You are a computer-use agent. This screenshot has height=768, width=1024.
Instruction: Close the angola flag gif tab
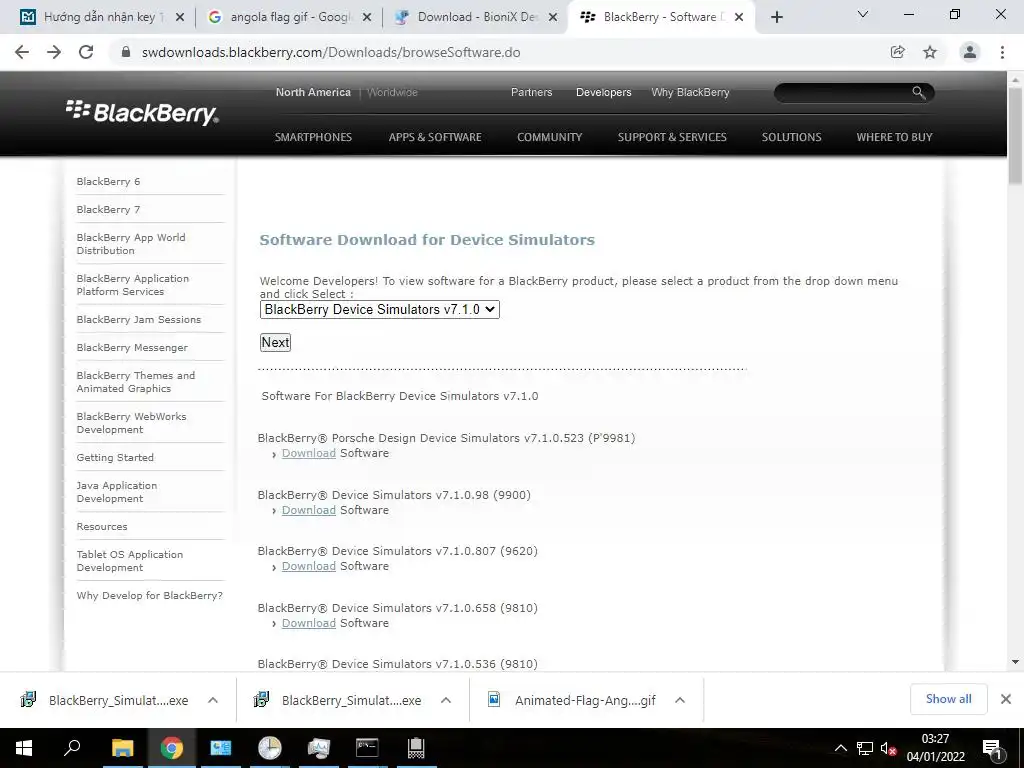[x=367, y=18]
